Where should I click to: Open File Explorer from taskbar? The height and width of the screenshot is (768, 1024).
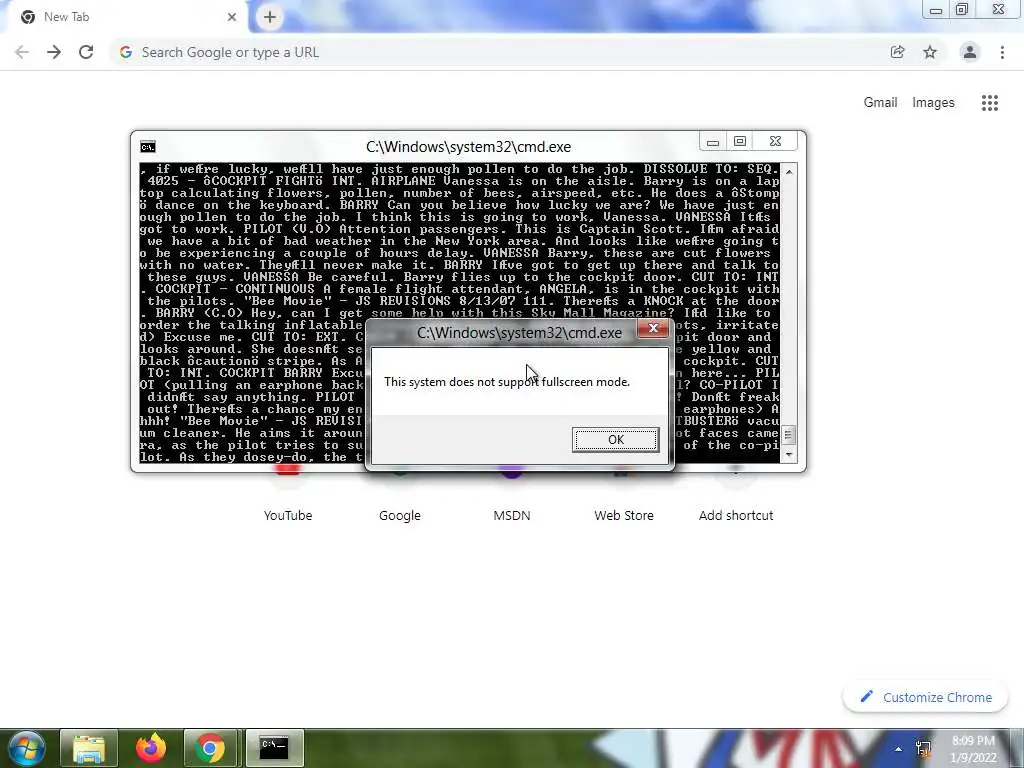tap(89, 748)
